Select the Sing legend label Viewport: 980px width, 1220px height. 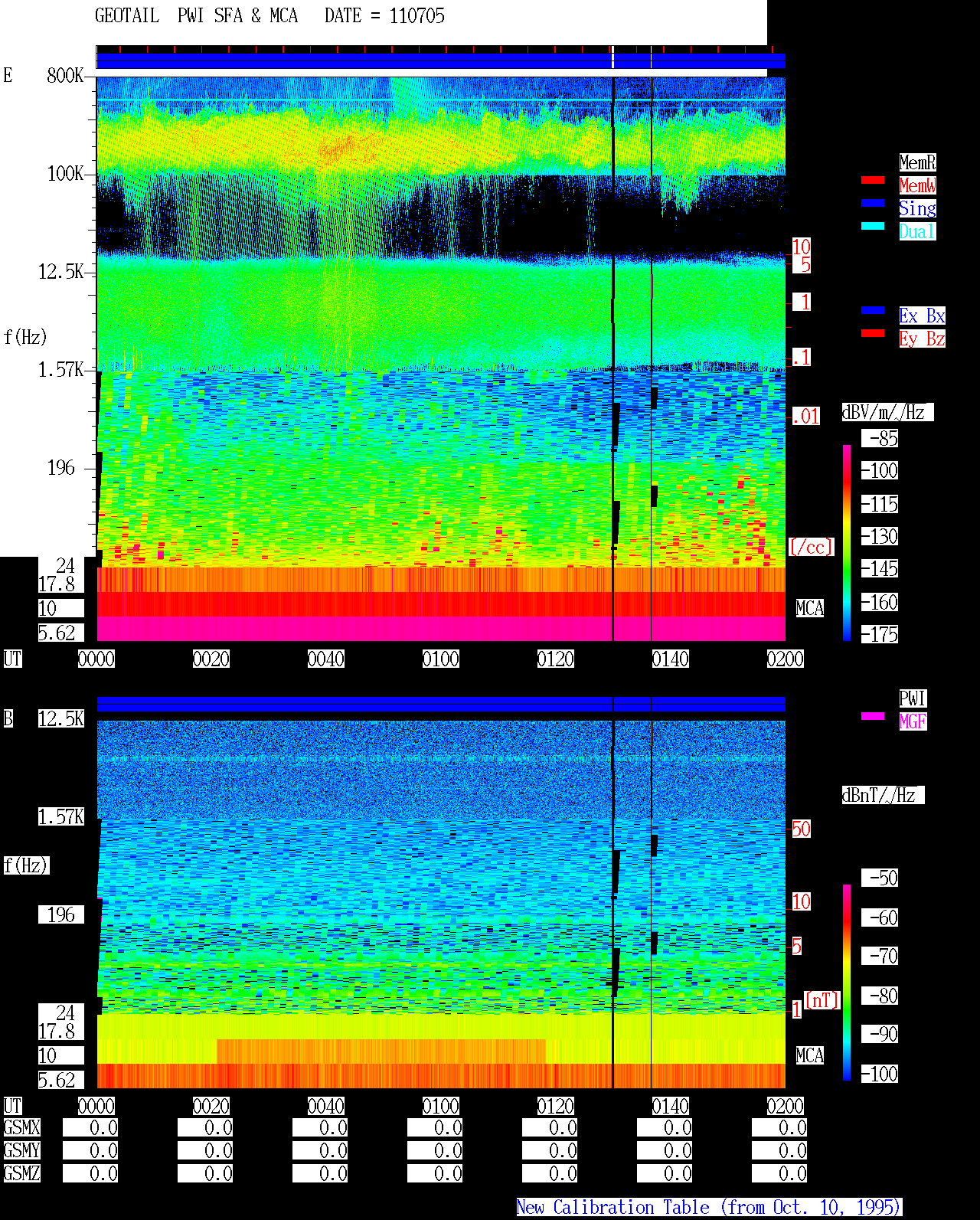[917, 208]
